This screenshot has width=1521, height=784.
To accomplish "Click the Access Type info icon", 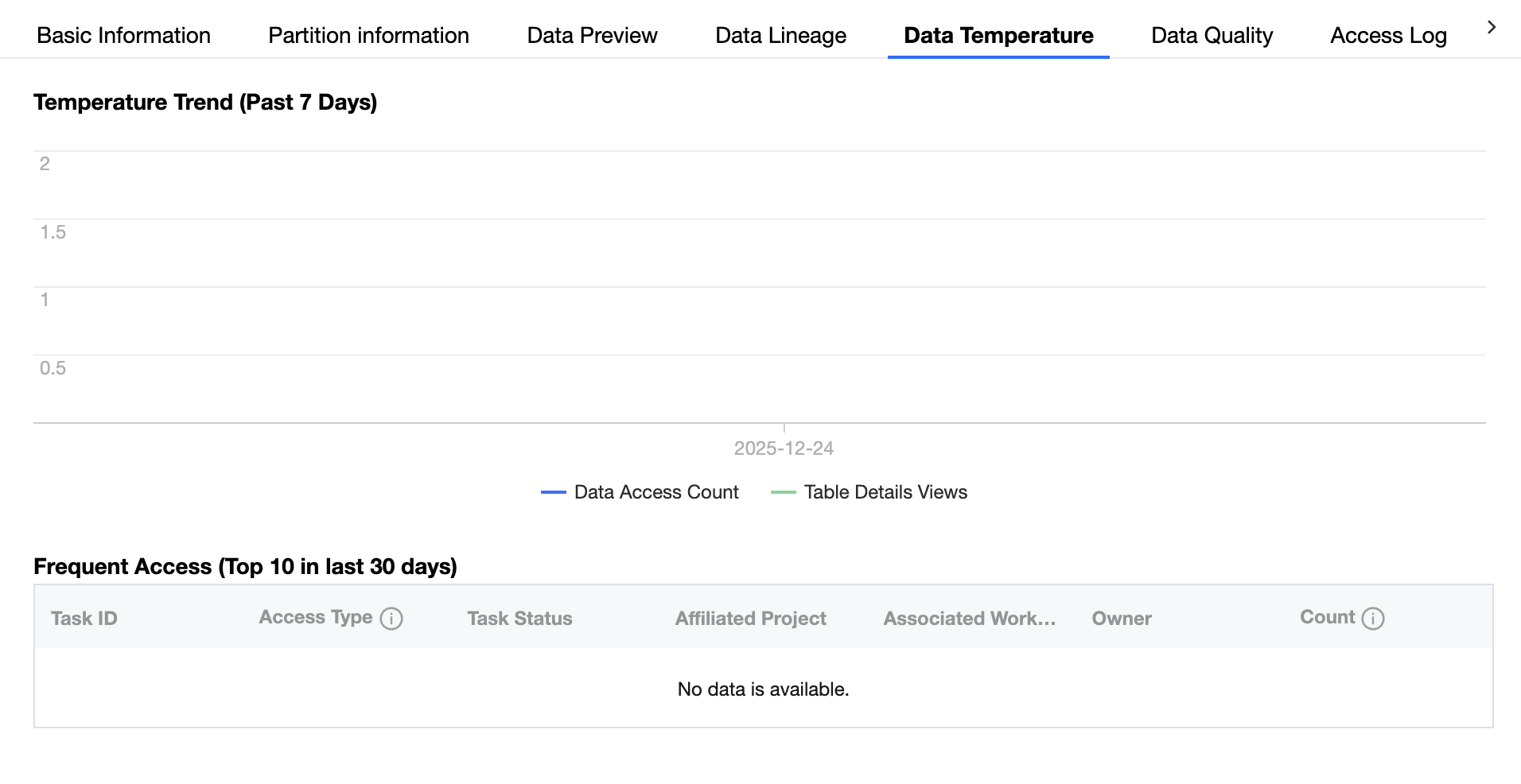I will coord(391,619).
